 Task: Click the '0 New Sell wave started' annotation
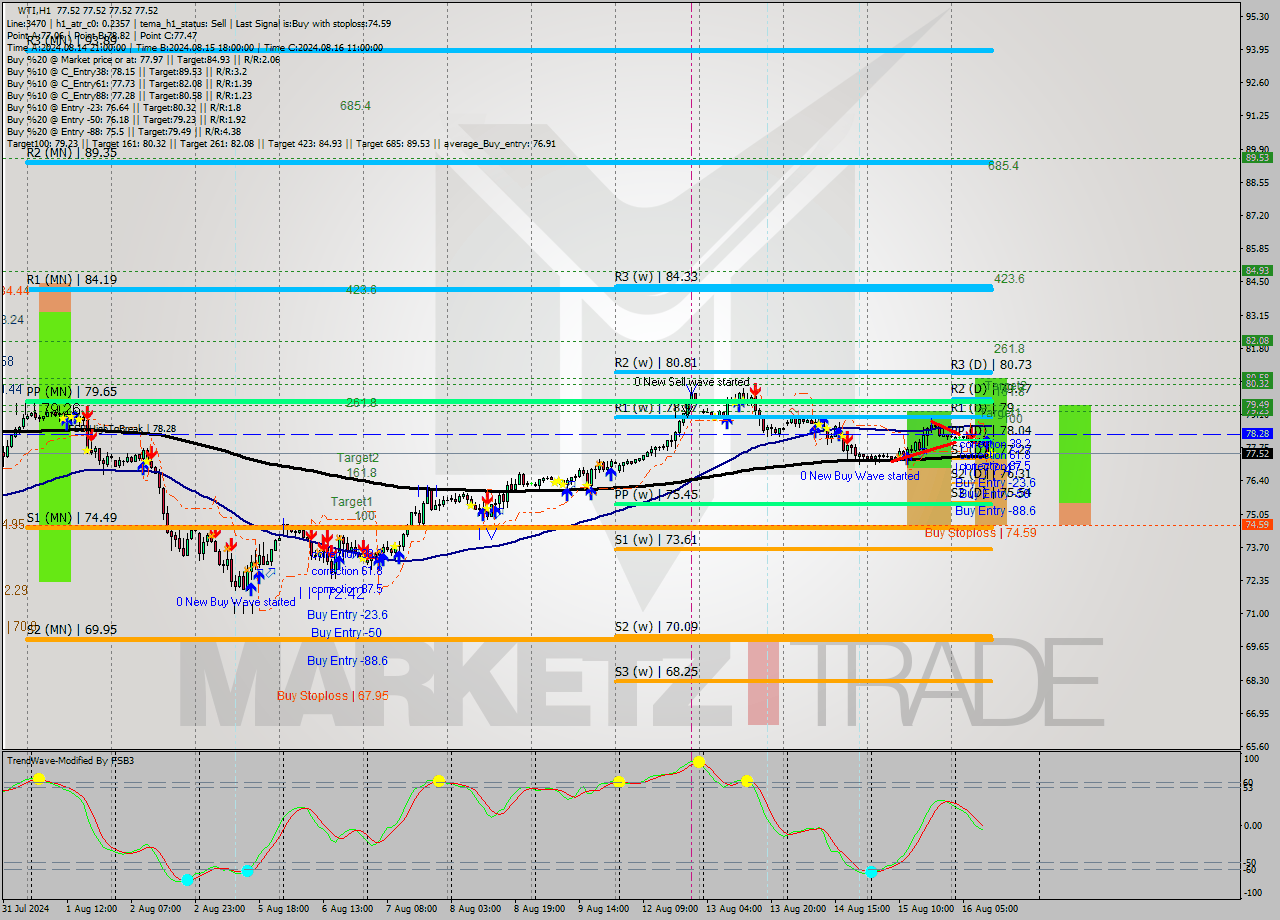click(692, 382)
